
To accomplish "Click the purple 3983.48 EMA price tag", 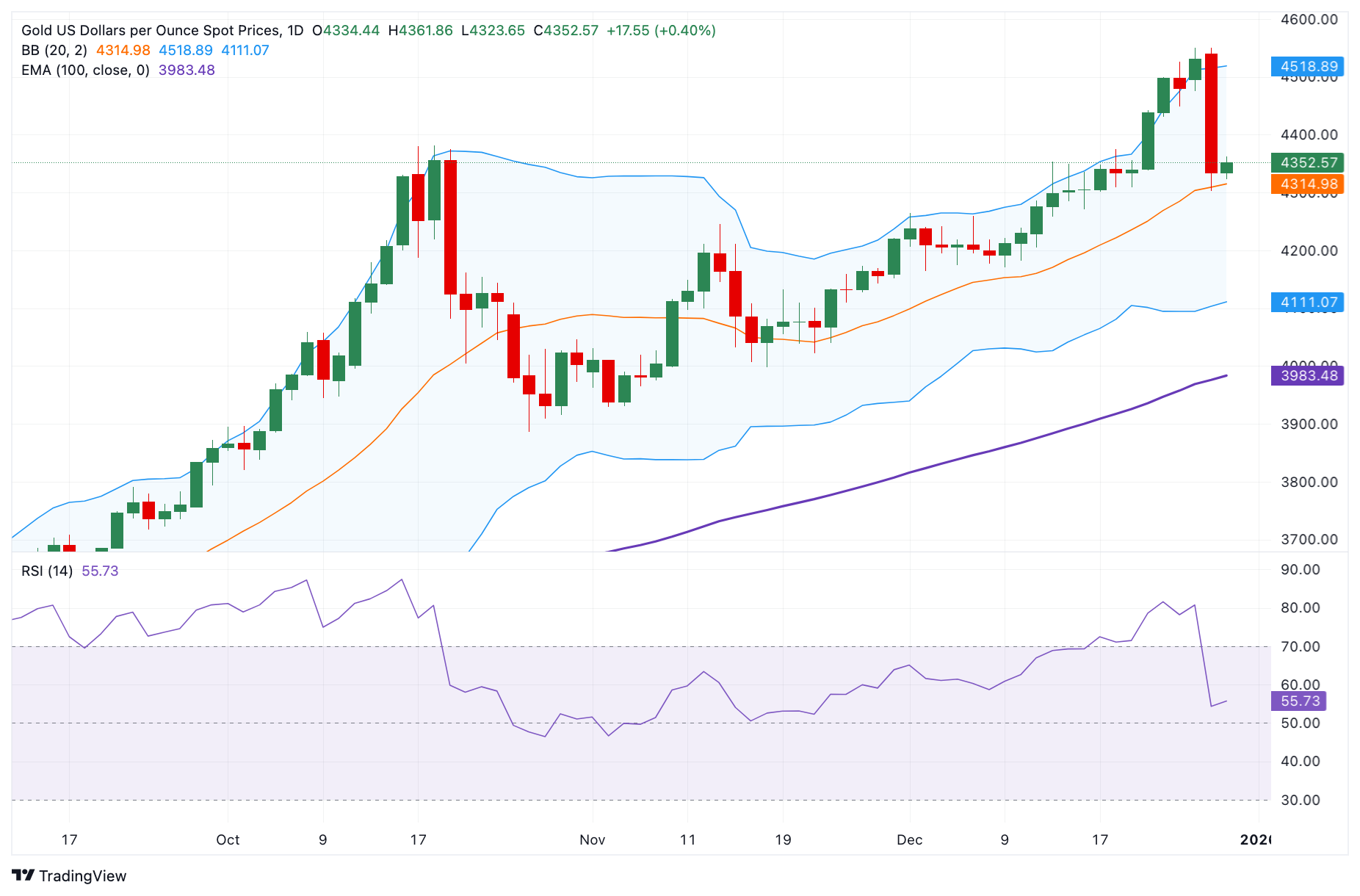I will [1308, 375].
